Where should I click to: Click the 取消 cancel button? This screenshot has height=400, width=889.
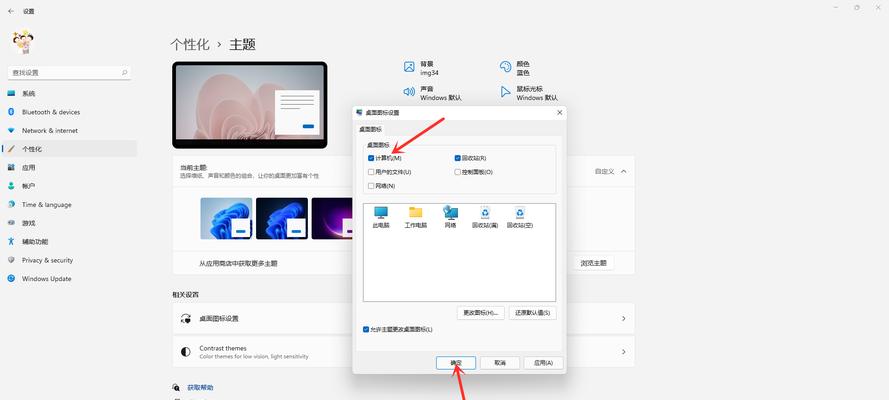500,363
